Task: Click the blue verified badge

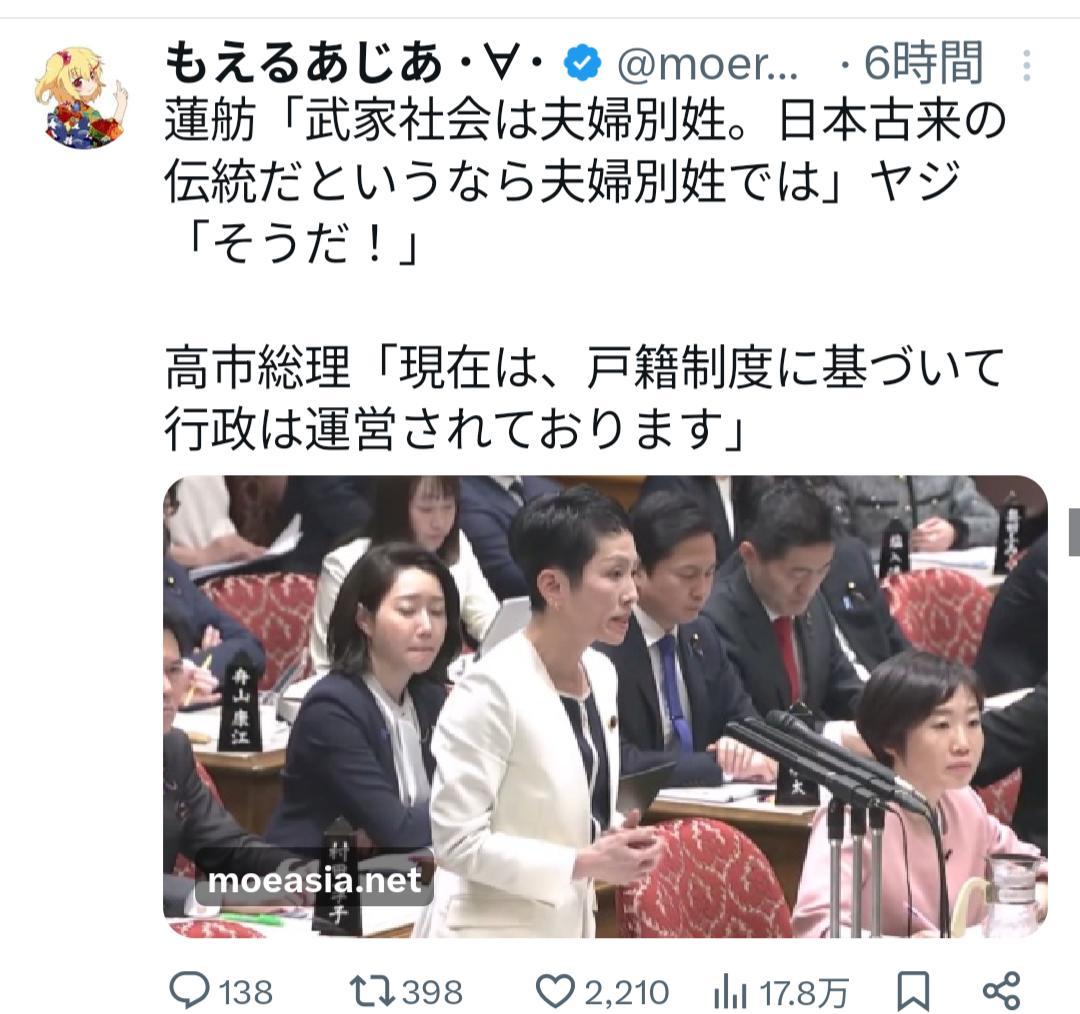Action: tap(582, 62)
